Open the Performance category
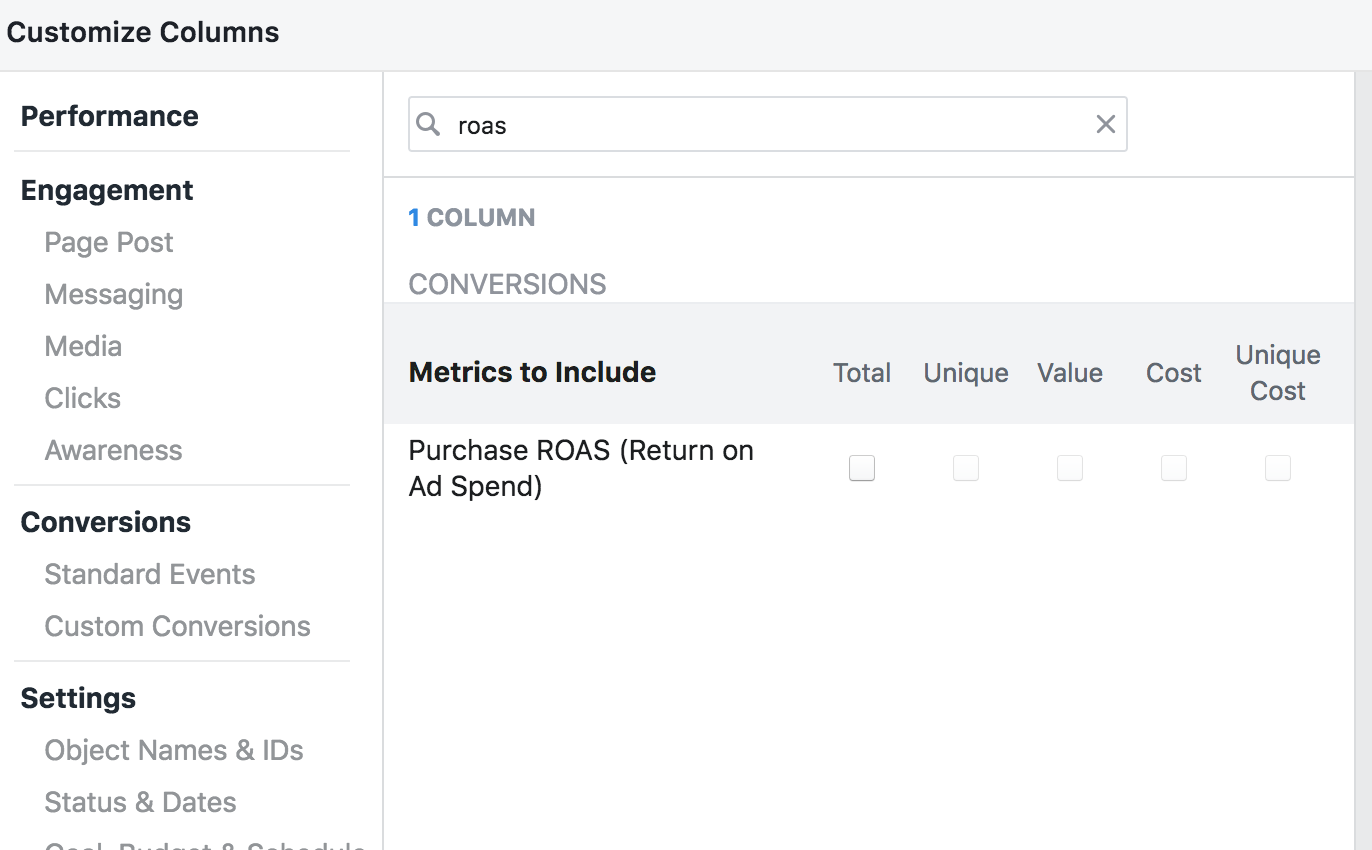The width and height of the screenshot is (1372, 850). pos(109,116)
